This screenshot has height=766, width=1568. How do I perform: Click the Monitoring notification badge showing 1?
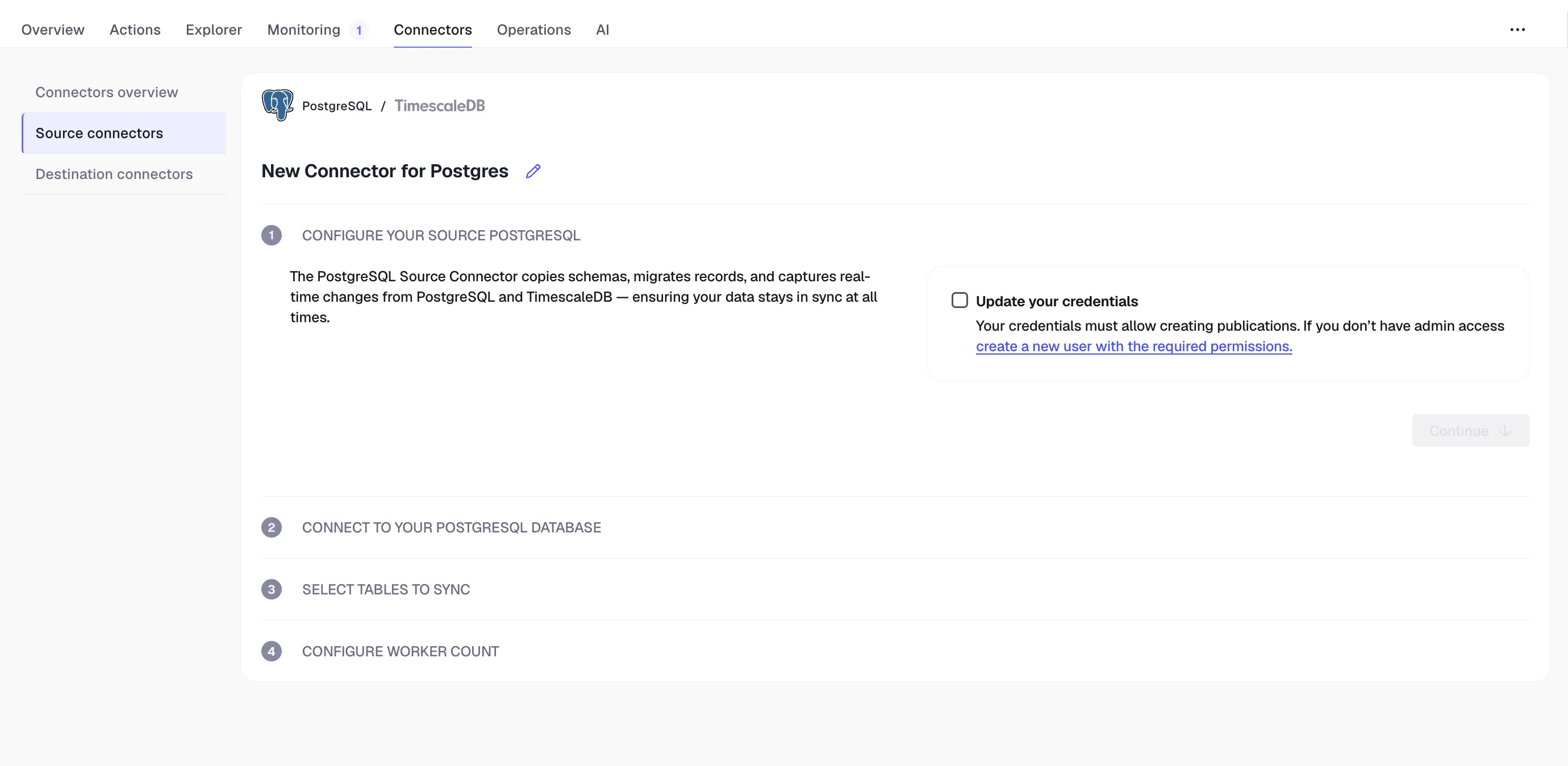coord(359,30)
